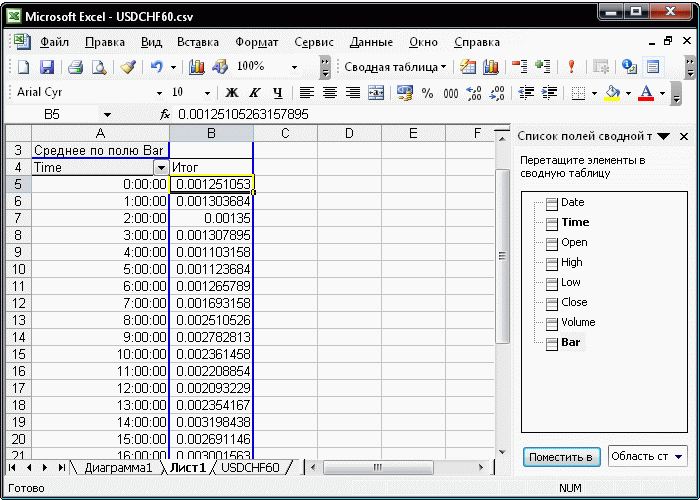Save the workbook with the floppy icon
700x500 pixels.
tap(46, 67)
